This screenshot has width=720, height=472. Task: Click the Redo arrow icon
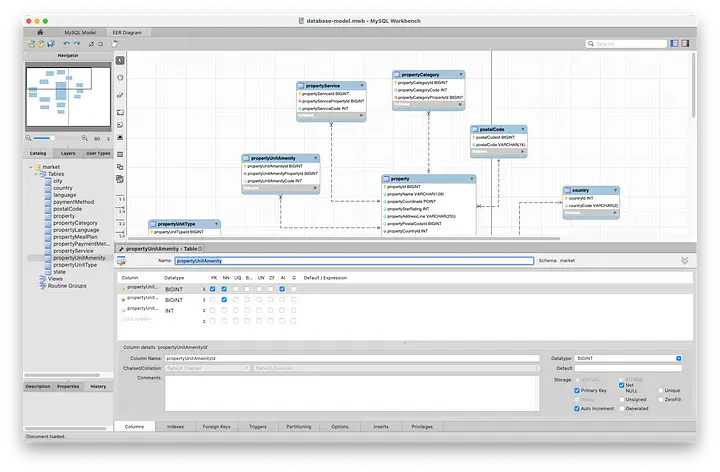[77, 44]
